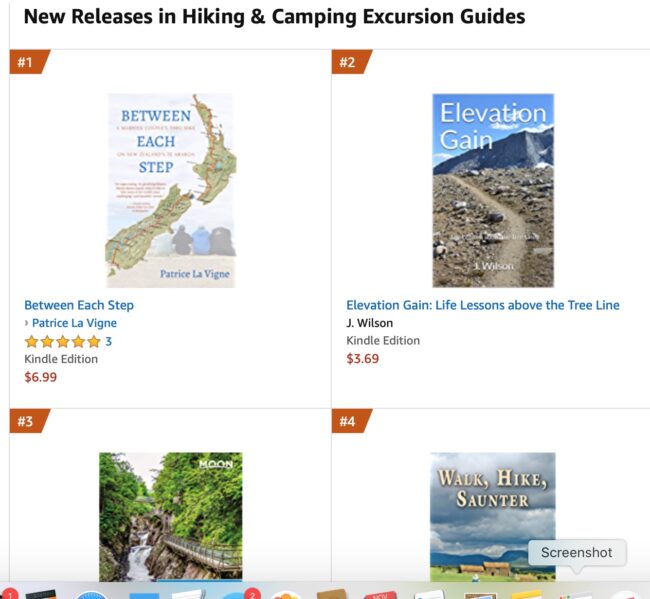Open the Between Each Step book cover
This screenshot has width=650, height=599.
pyautogui.click(x=170, y=190)
